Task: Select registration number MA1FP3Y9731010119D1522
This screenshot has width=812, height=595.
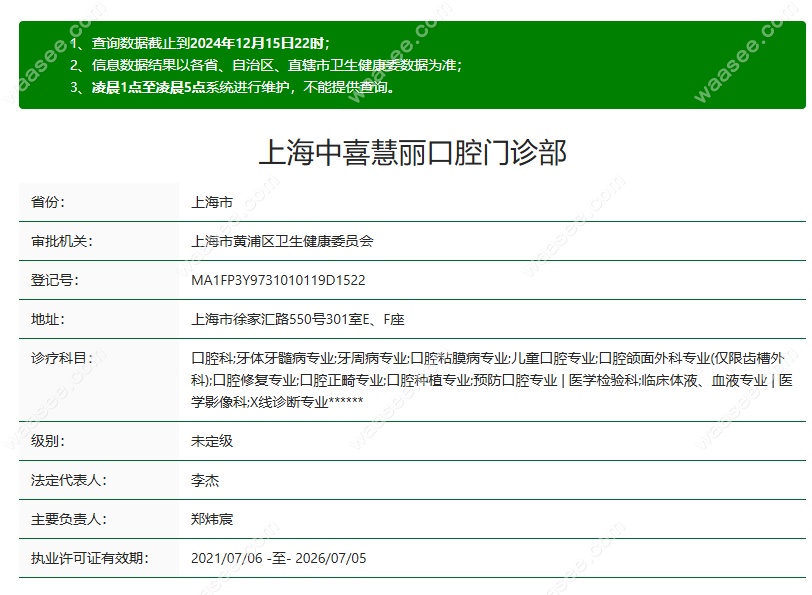Action: coord(278,280)
